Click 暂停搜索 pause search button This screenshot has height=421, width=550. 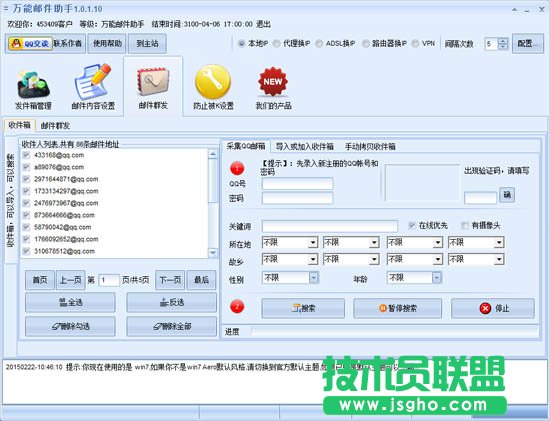[397, 308]
